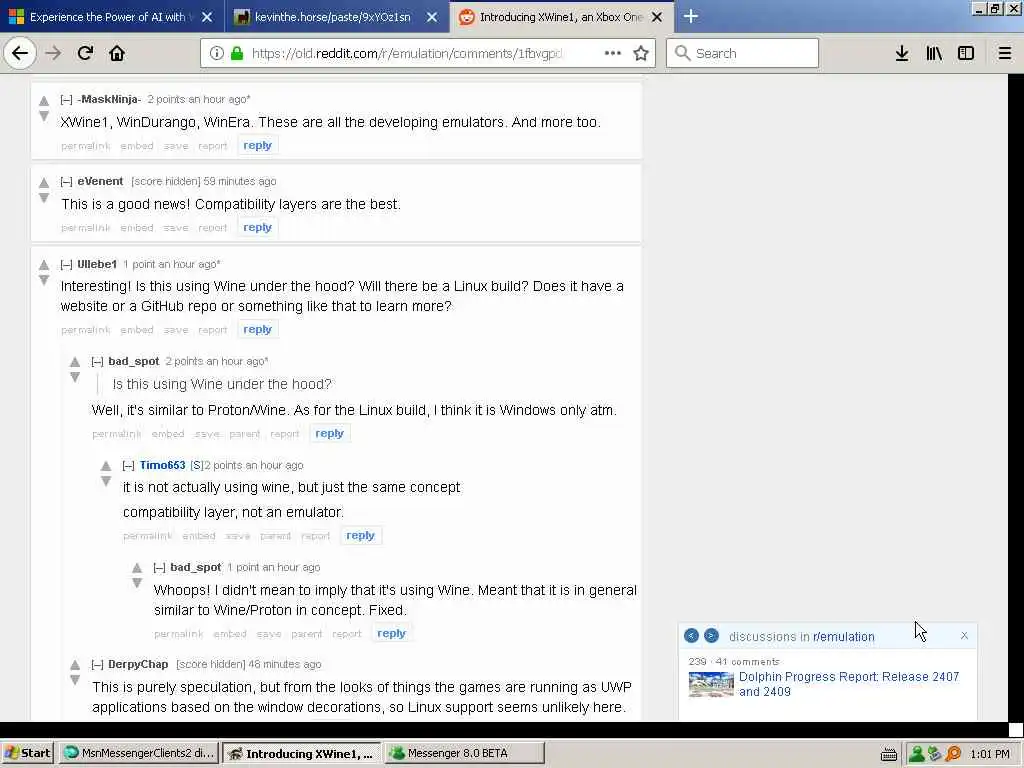
Task: Go to next discussion in r/emulation widget
Action: (x=711, y=635)
